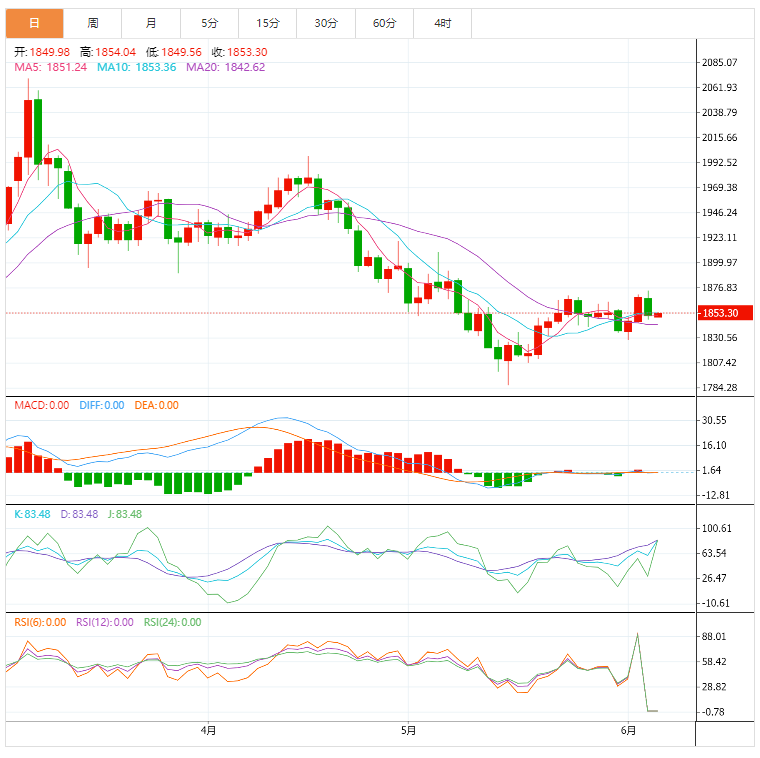Open the 5分 timeframe tab
This screenshot has width=760, height=758.
(209, 23)
